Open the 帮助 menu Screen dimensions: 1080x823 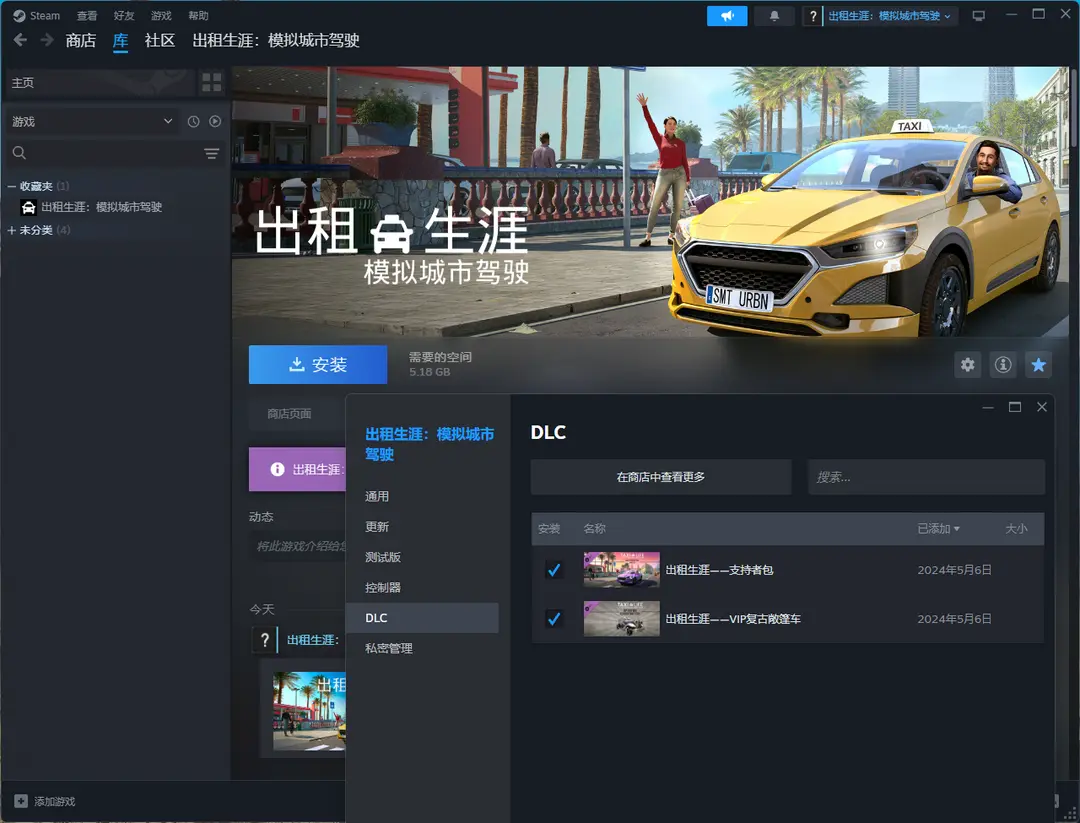pos(198,16)
